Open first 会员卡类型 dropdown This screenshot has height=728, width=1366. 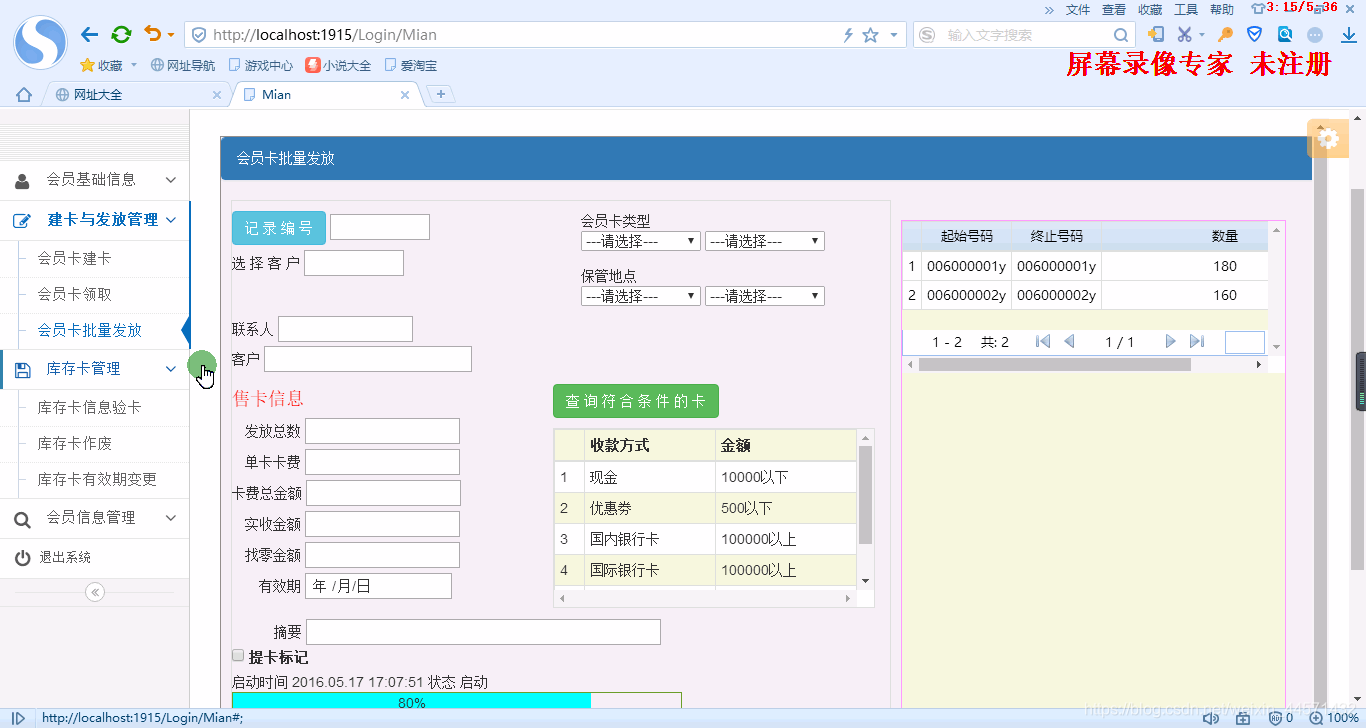[640, 241]
